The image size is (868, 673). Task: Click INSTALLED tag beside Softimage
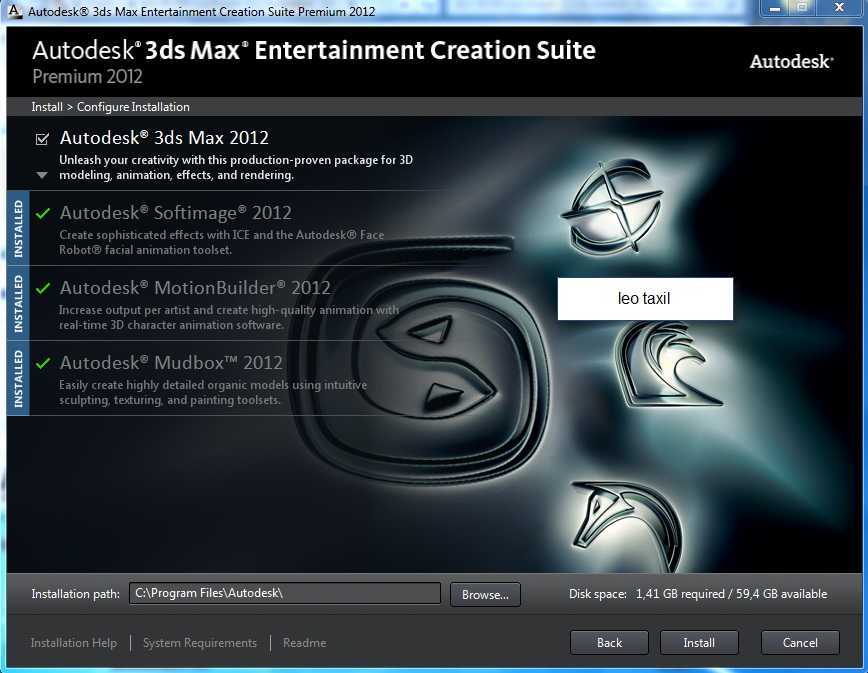(18, 229)
